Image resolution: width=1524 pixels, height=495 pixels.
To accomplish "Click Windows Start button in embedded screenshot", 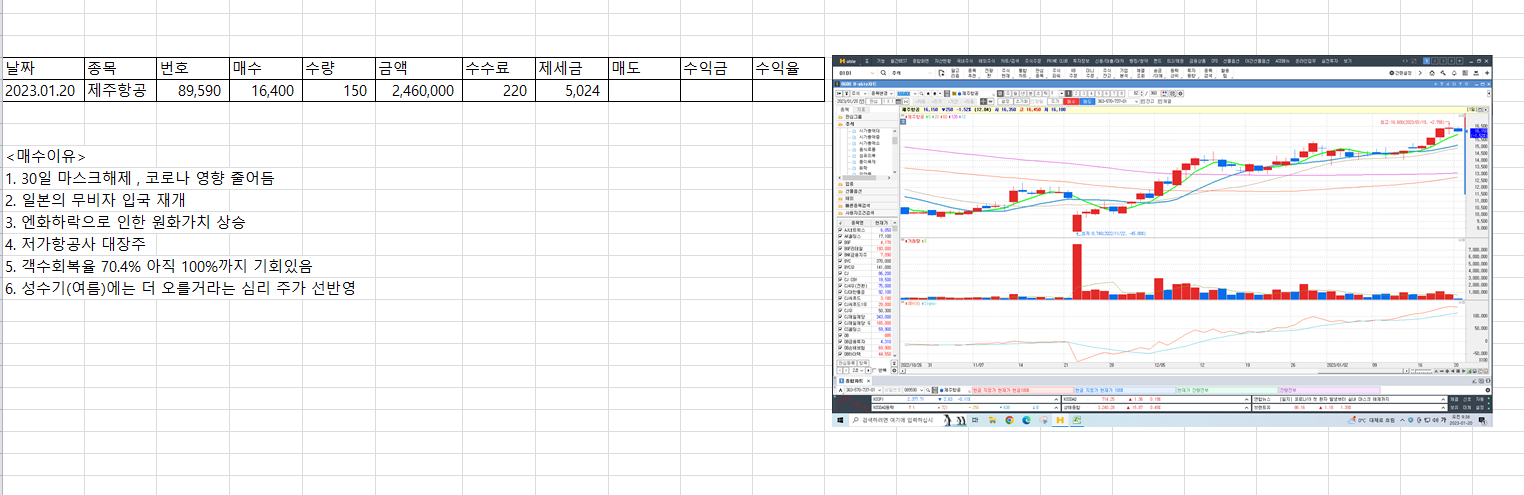I will pyautogui.click(x=840, y=420).
